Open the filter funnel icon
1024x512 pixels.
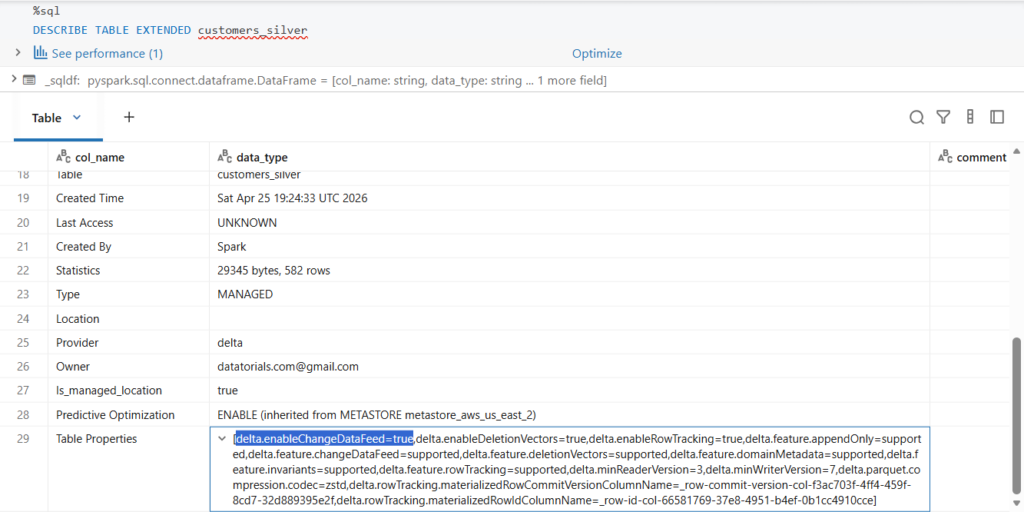tap(943, 118)
